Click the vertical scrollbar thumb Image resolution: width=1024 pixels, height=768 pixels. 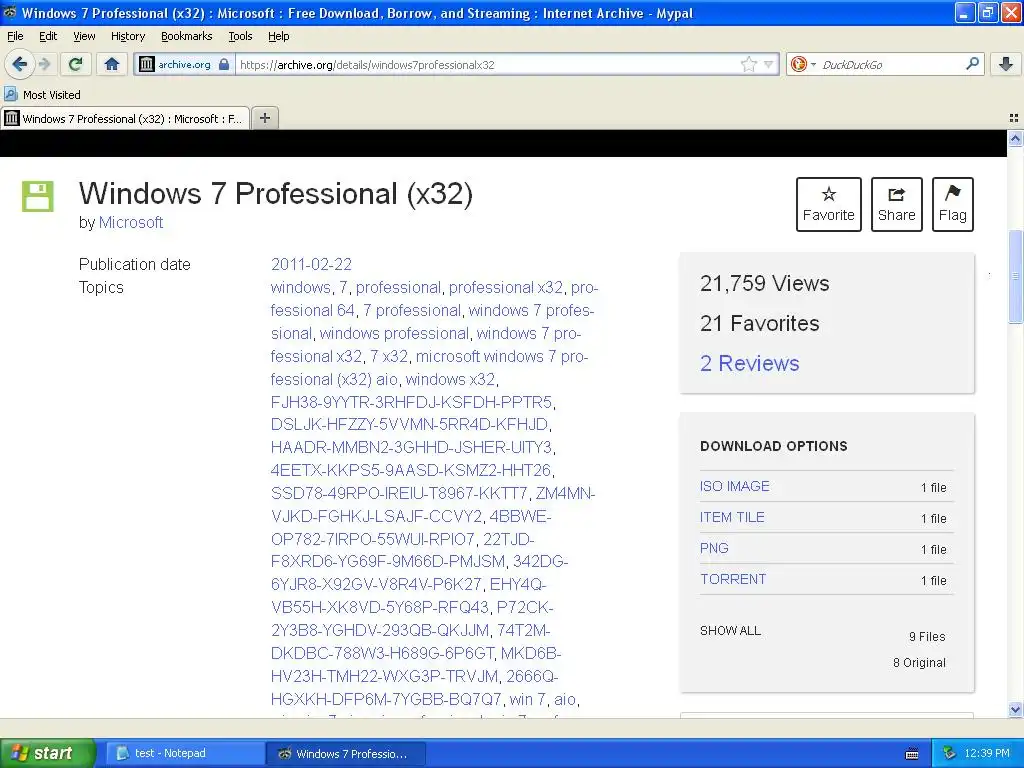pyautogui.click(x=1015, y=276)
